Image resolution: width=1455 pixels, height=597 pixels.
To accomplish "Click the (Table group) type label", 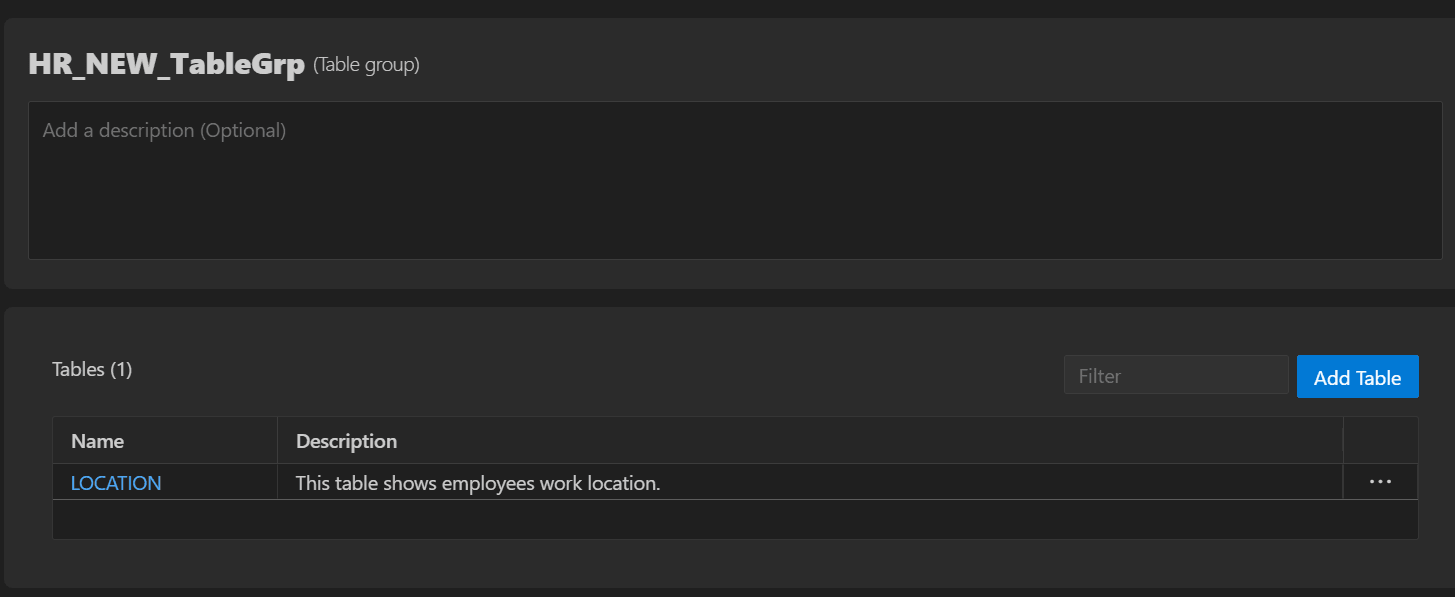I will click(366, 65).
